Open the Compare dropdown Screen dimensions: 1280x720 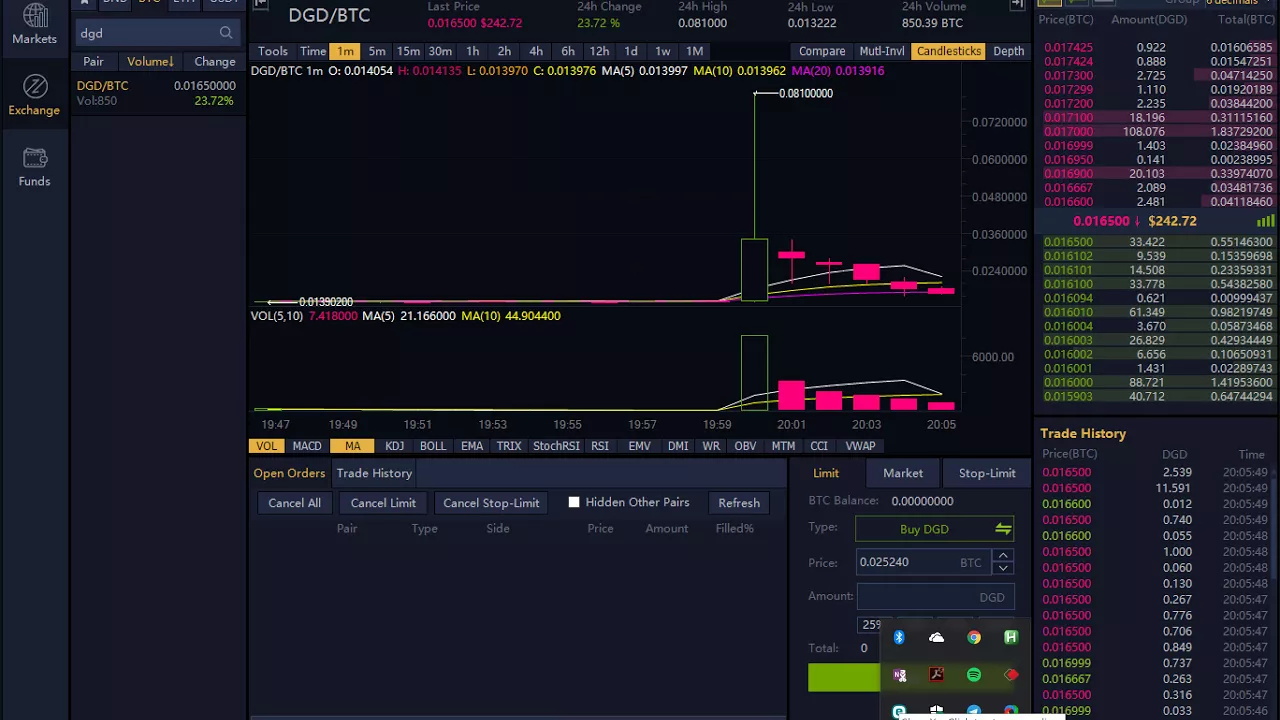(822, 51)
